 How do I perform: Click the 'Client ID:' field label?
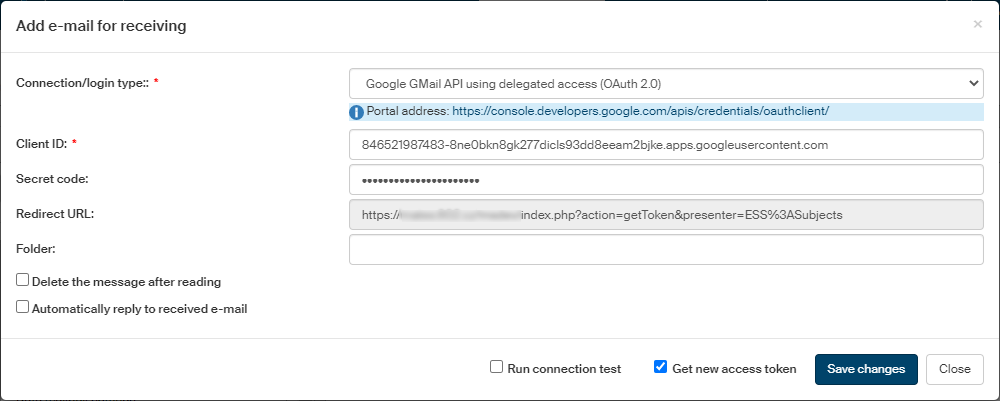[42, 144]
